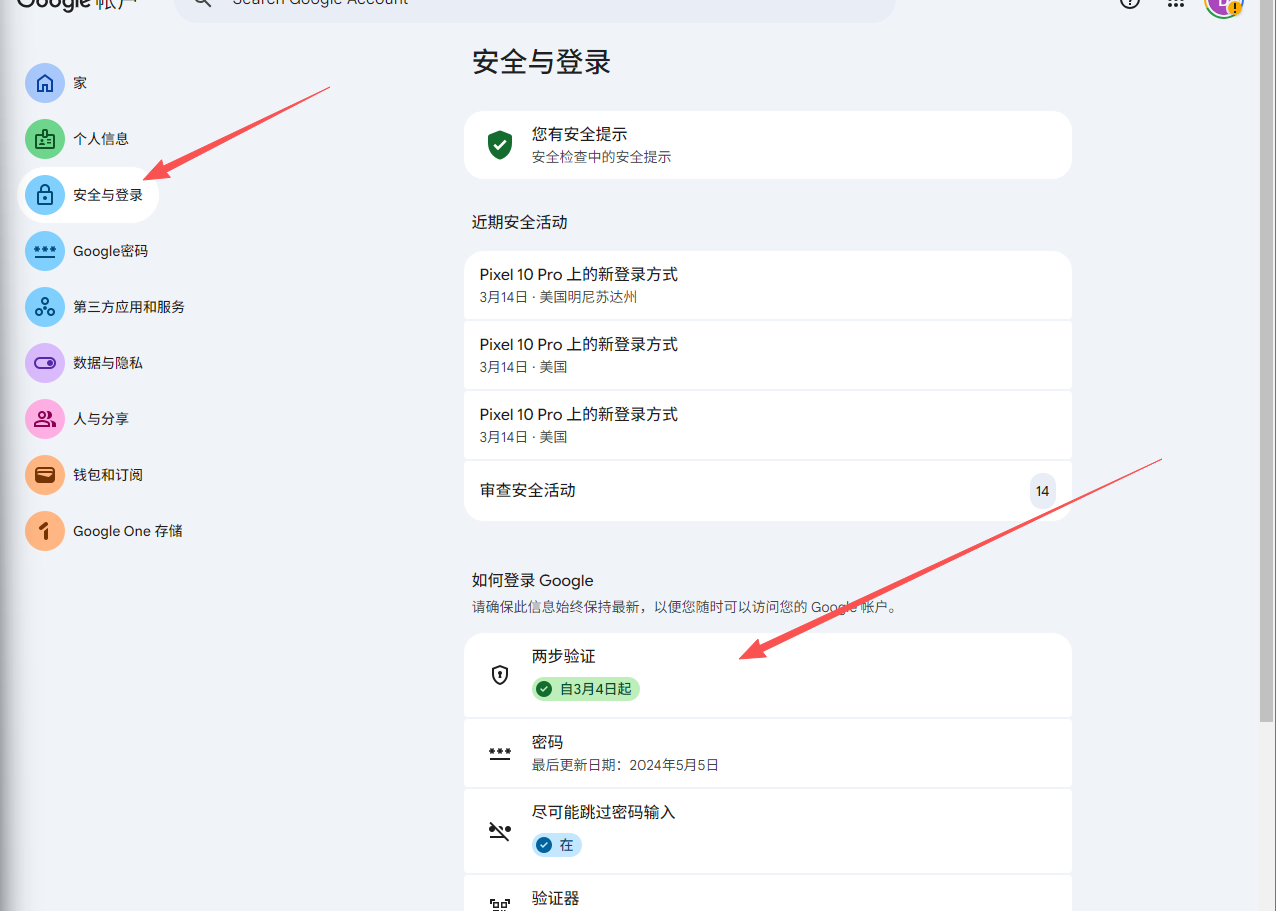Open Google apps grid launcher
Viewport: 1276px width, 911px height.
(1176, 3)
